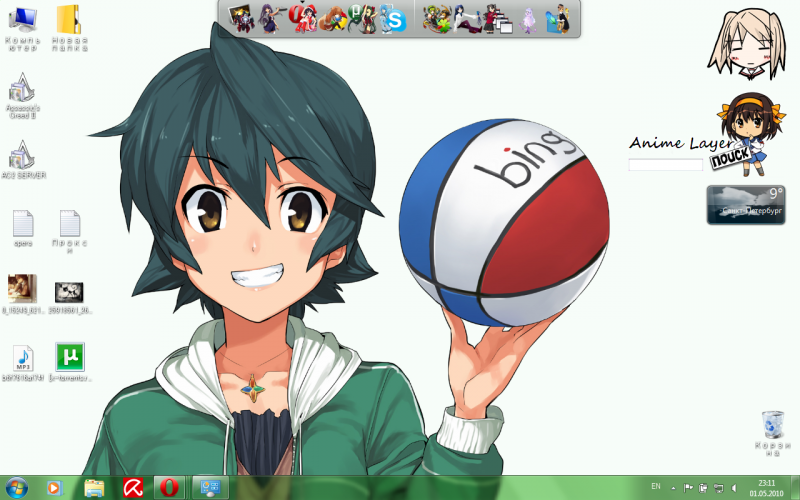Open the clock showing 23:11
The height and width of the screenshot is (500, 800).
(766, 488)
